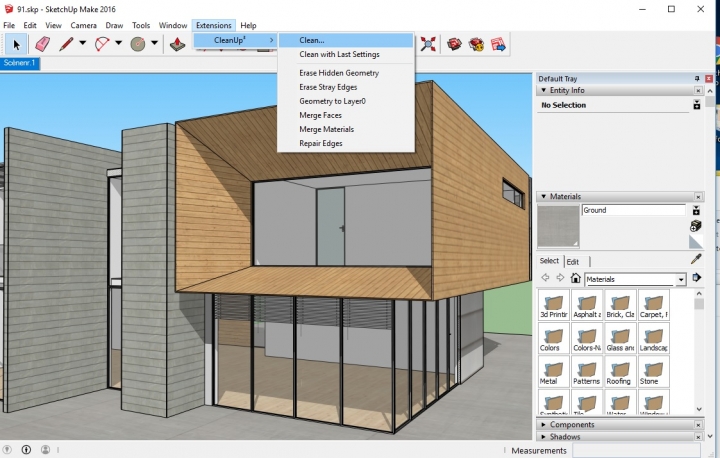Open the Extensions menu
This screenshot has height=458, width=720.
214,25
